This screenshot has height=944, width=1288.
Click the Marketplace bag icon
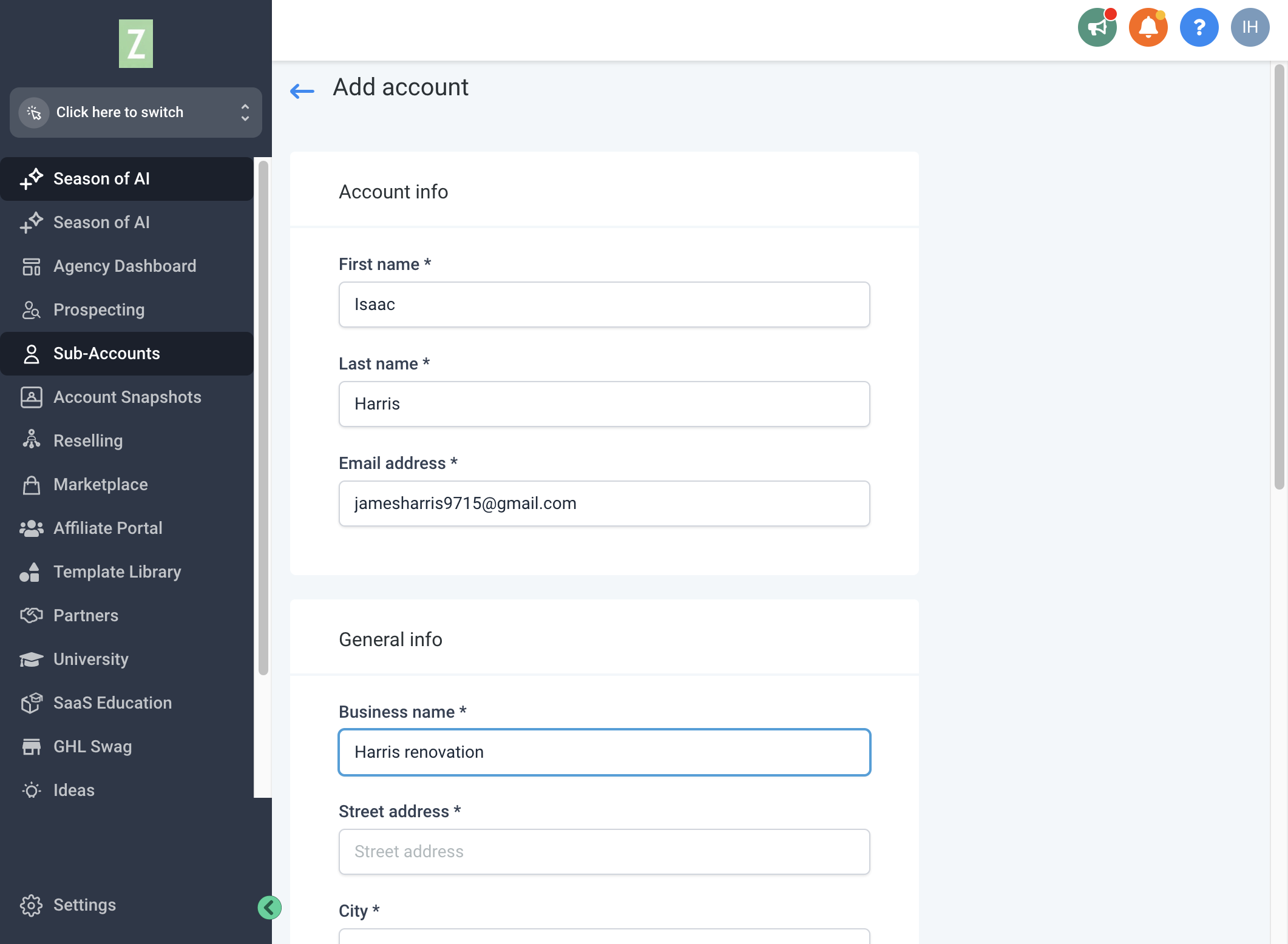tap(31, 485)
